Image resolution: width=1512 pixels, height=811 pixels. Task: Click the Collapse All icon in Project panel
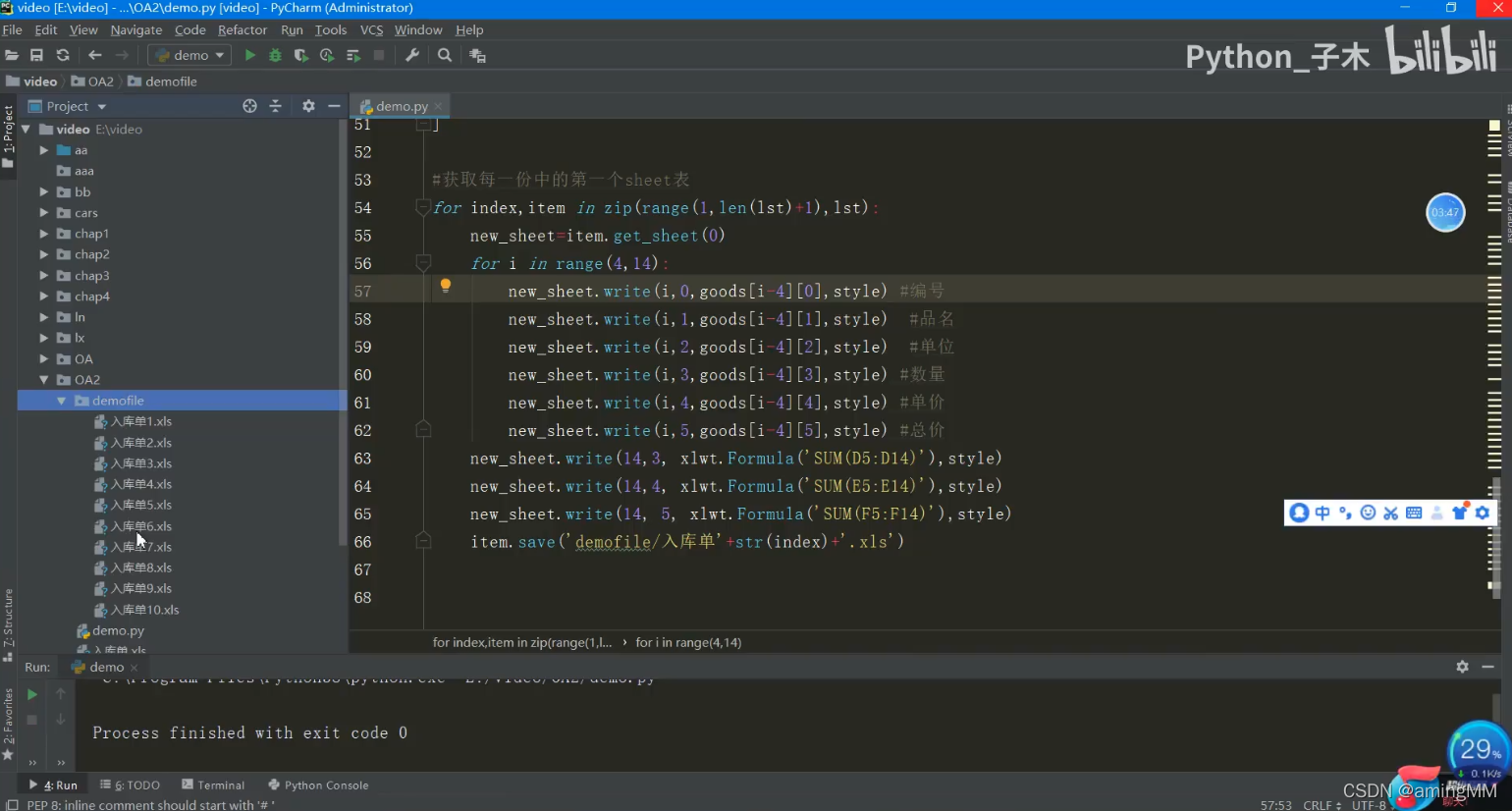[276, 106]
